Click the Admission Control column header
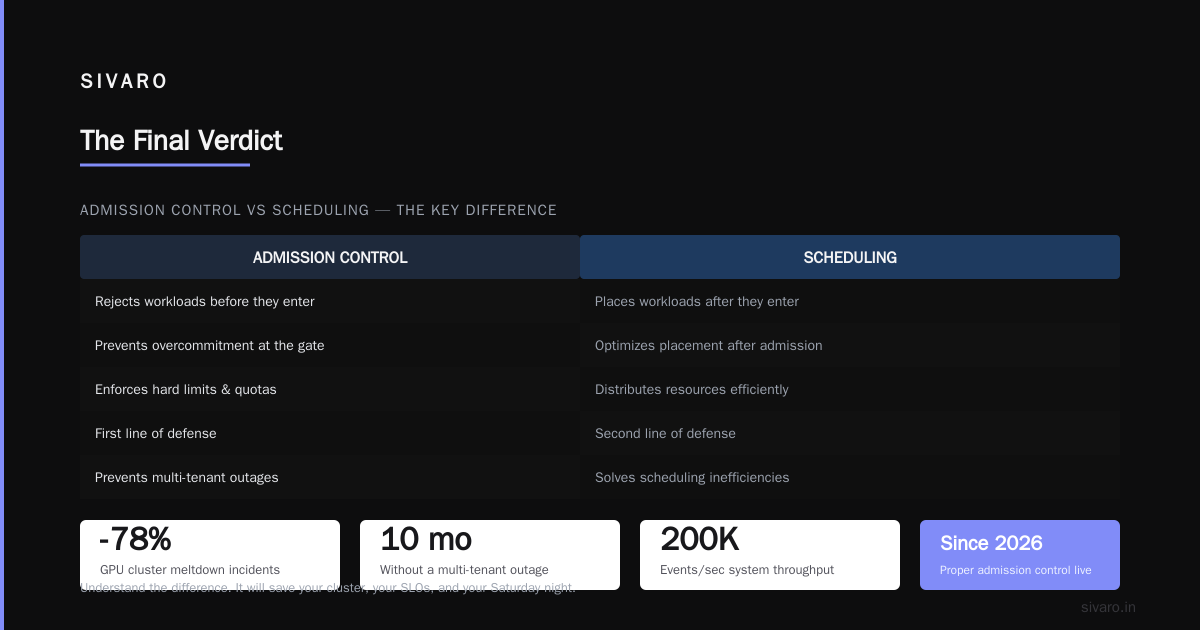 point(330,257)
